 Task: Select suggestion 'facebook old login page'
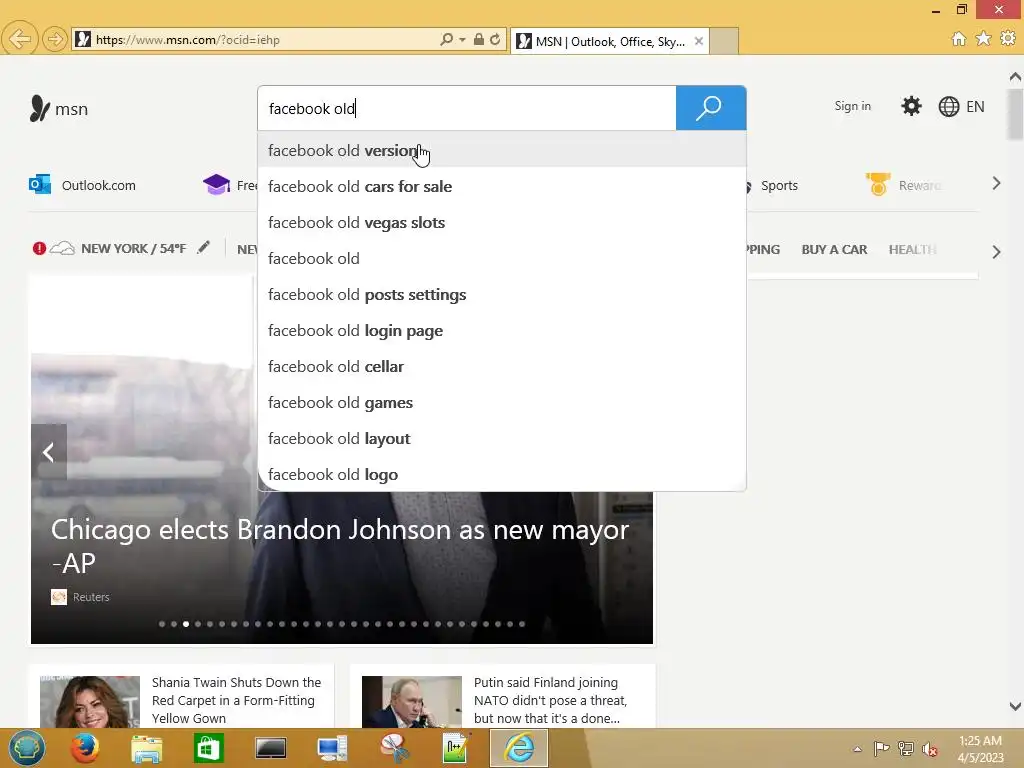tap(502, 330)
